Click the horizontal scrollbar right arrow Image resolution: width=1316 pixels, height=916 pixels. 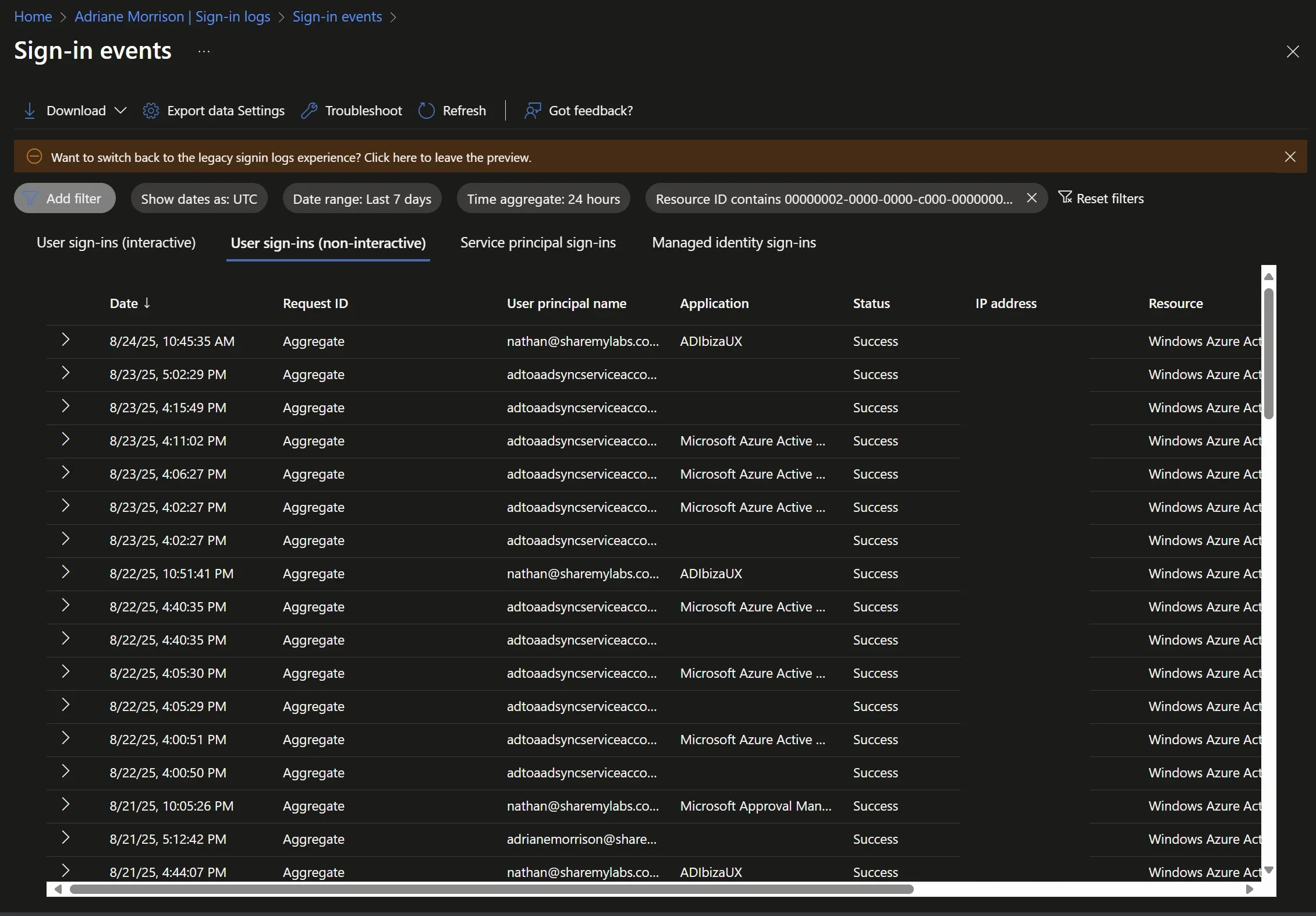(1248, 889)
